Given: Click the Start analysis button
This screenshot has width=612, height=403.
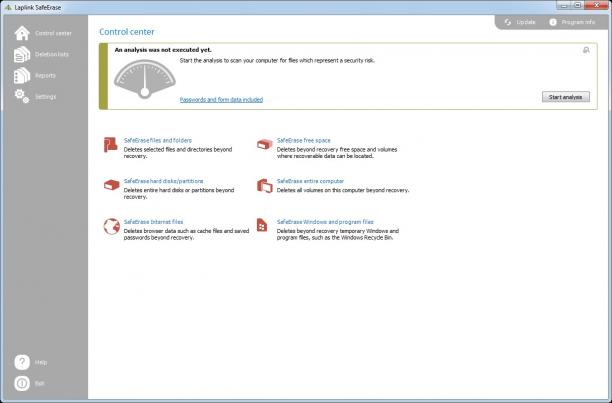Looking at the screenshot, I should click(566, 97).
